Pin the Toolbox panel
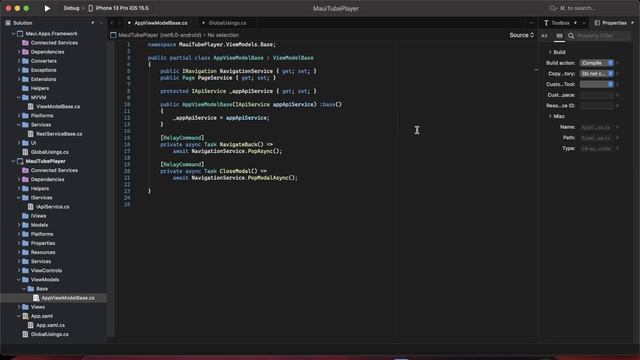Image resolution: width=640 pixels, height=360 pixels. (576, 23)
